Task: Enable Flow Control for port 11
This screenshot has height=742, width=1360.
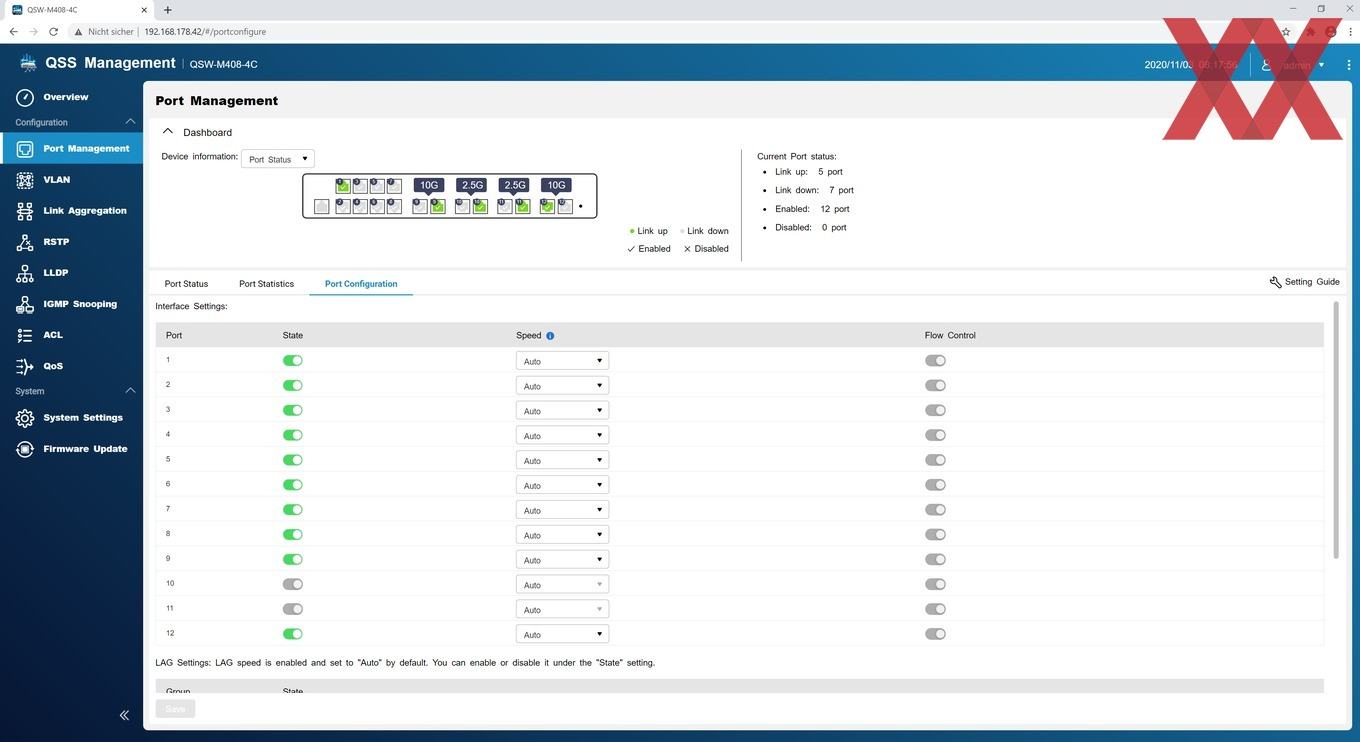Action: click(x=935, y=609)
